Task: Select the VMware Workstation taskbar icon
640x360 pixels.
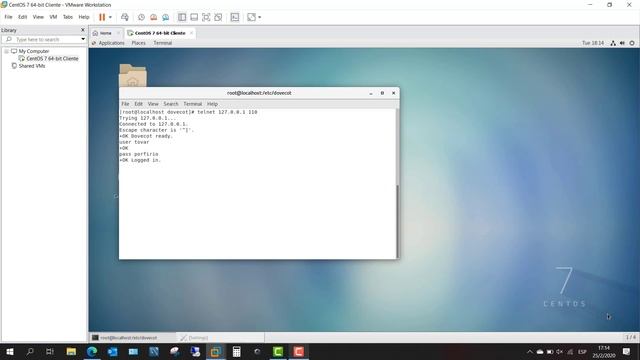Action: coord(216,351)
